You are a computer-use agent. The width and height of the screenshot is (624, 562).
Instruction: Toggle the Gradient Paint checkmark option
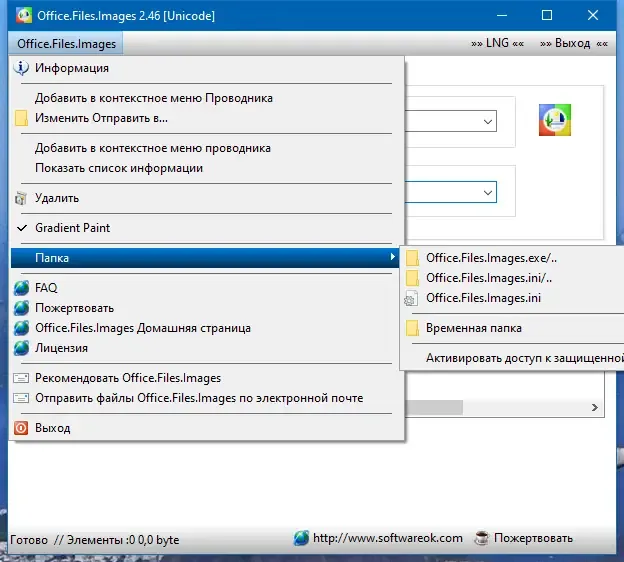[207, 228]
